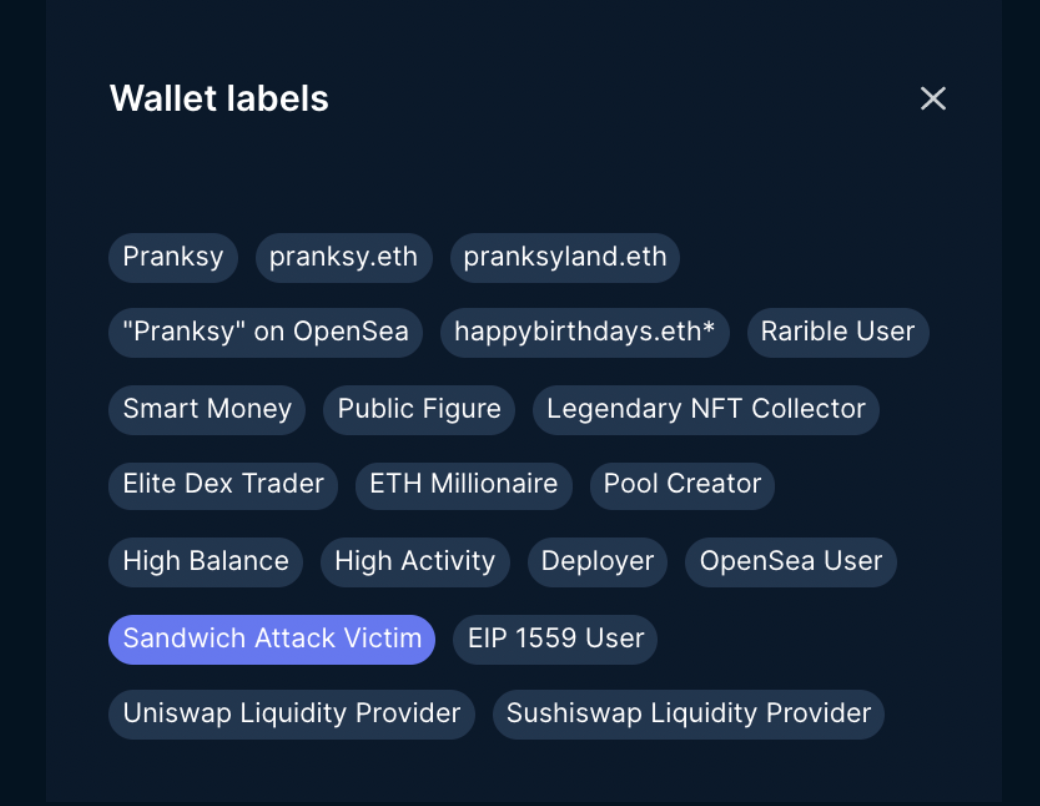1040x806 pixels.
Task: Open the pranksyland.eth label
Action: (x=565, y=257)
